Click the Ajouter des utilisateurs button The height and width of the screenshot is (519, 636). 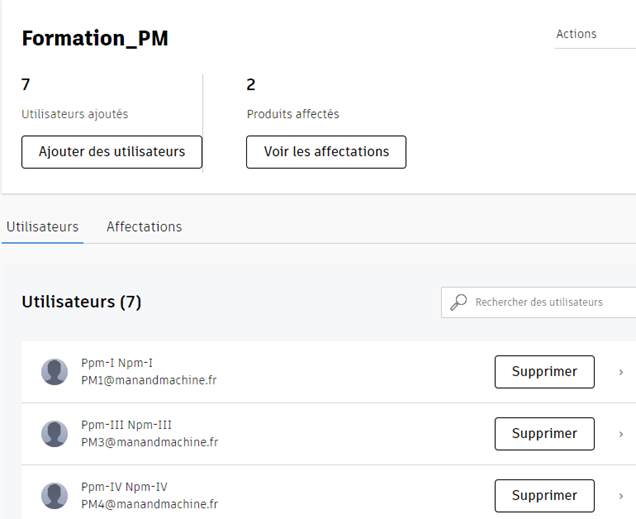click(112, 152)
